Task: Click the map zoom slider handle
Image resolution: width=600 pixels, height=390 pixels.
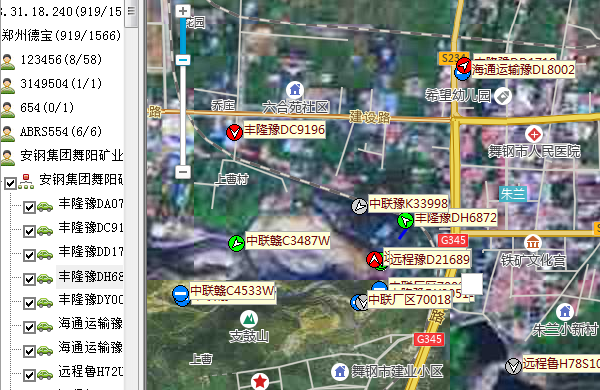Action: pos(183,60)
